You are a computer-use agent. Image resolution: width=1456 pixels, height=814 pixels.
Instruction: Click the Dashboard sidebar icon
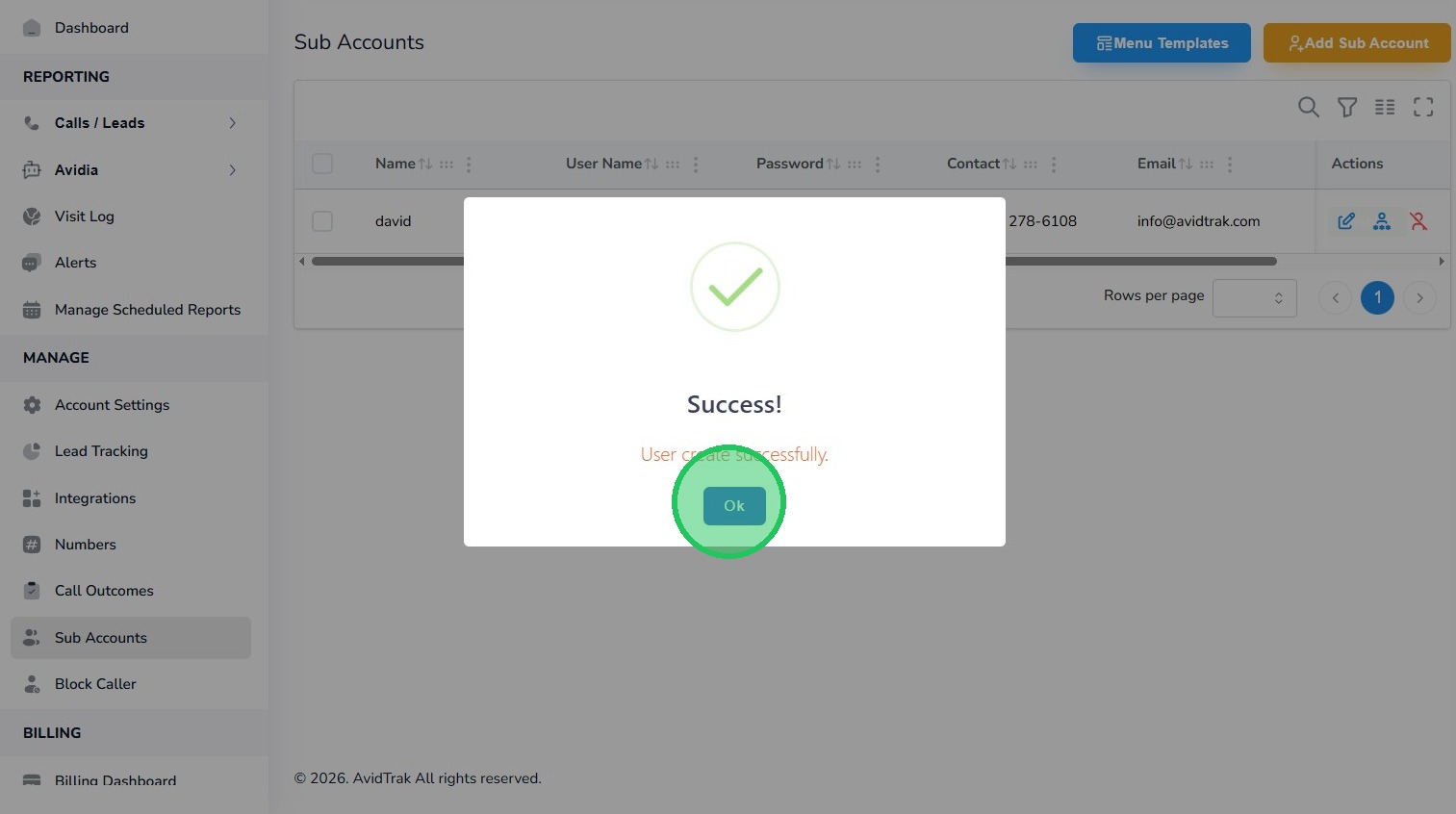[x=32, y=28]
